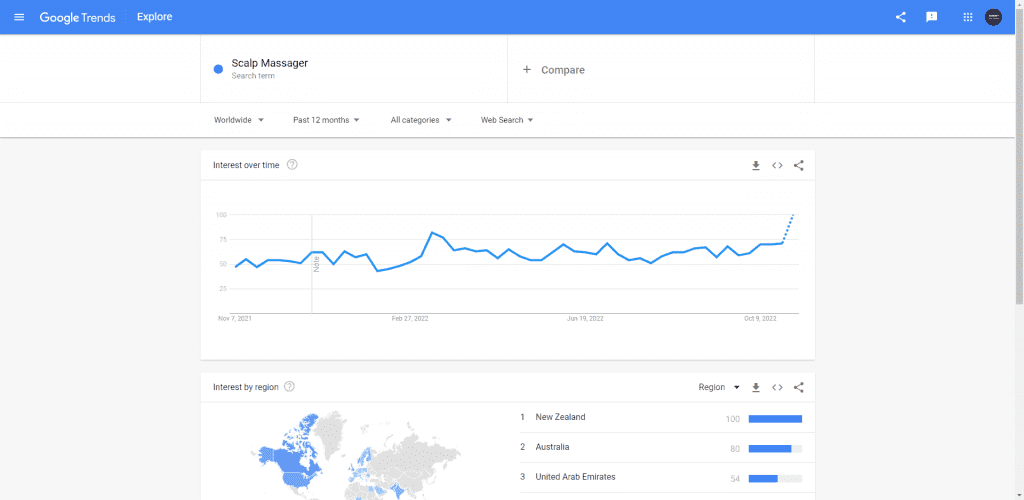Open help for Interest by region

point(289,387)
